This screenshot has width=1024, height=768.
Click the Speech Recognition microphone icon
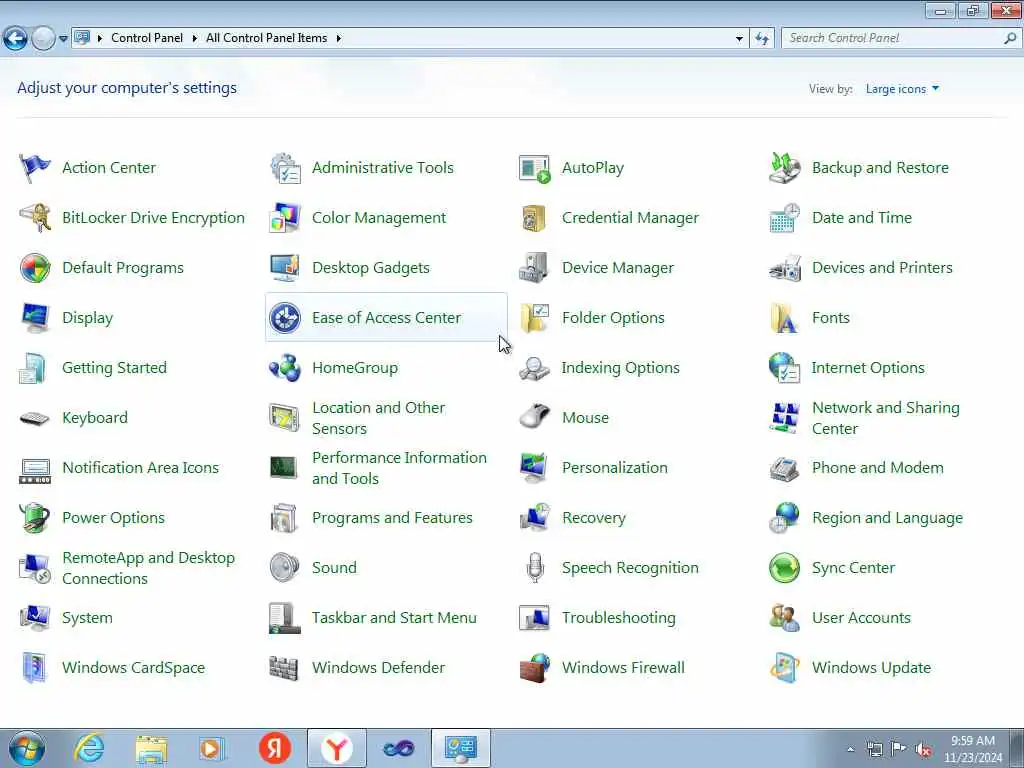click(535, 568)
